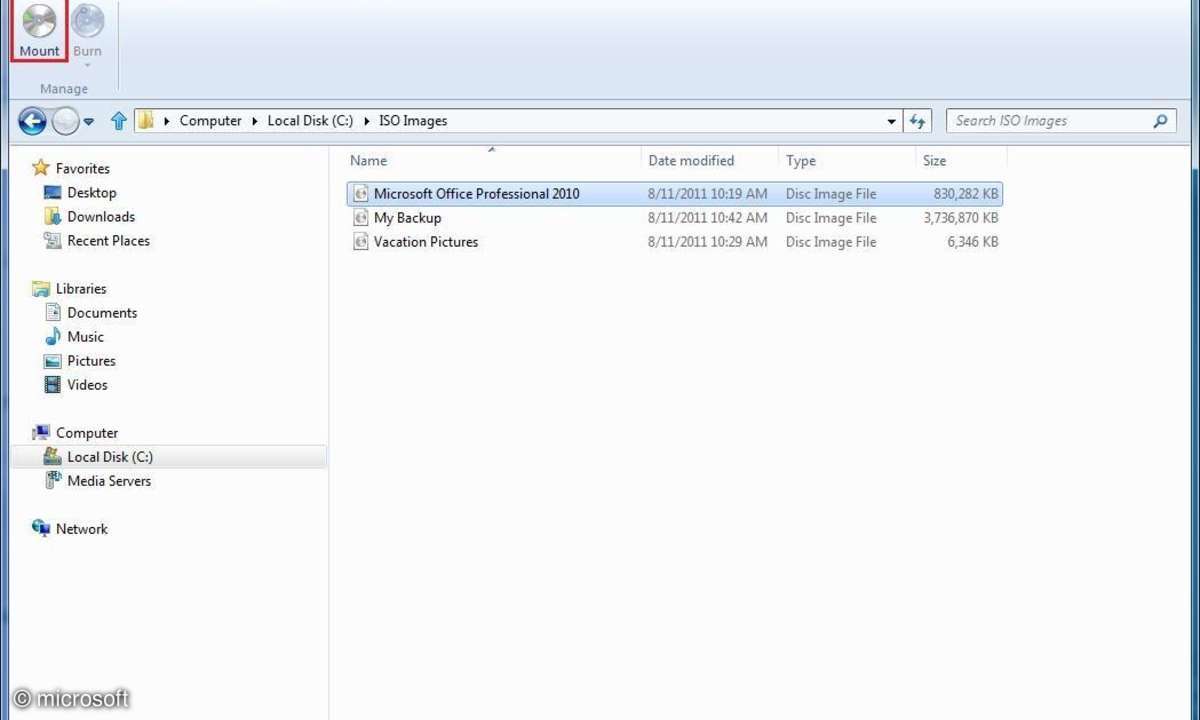Click the Pictures library icon
This screenshot has width=1200, height=720.
coord(53,361)
